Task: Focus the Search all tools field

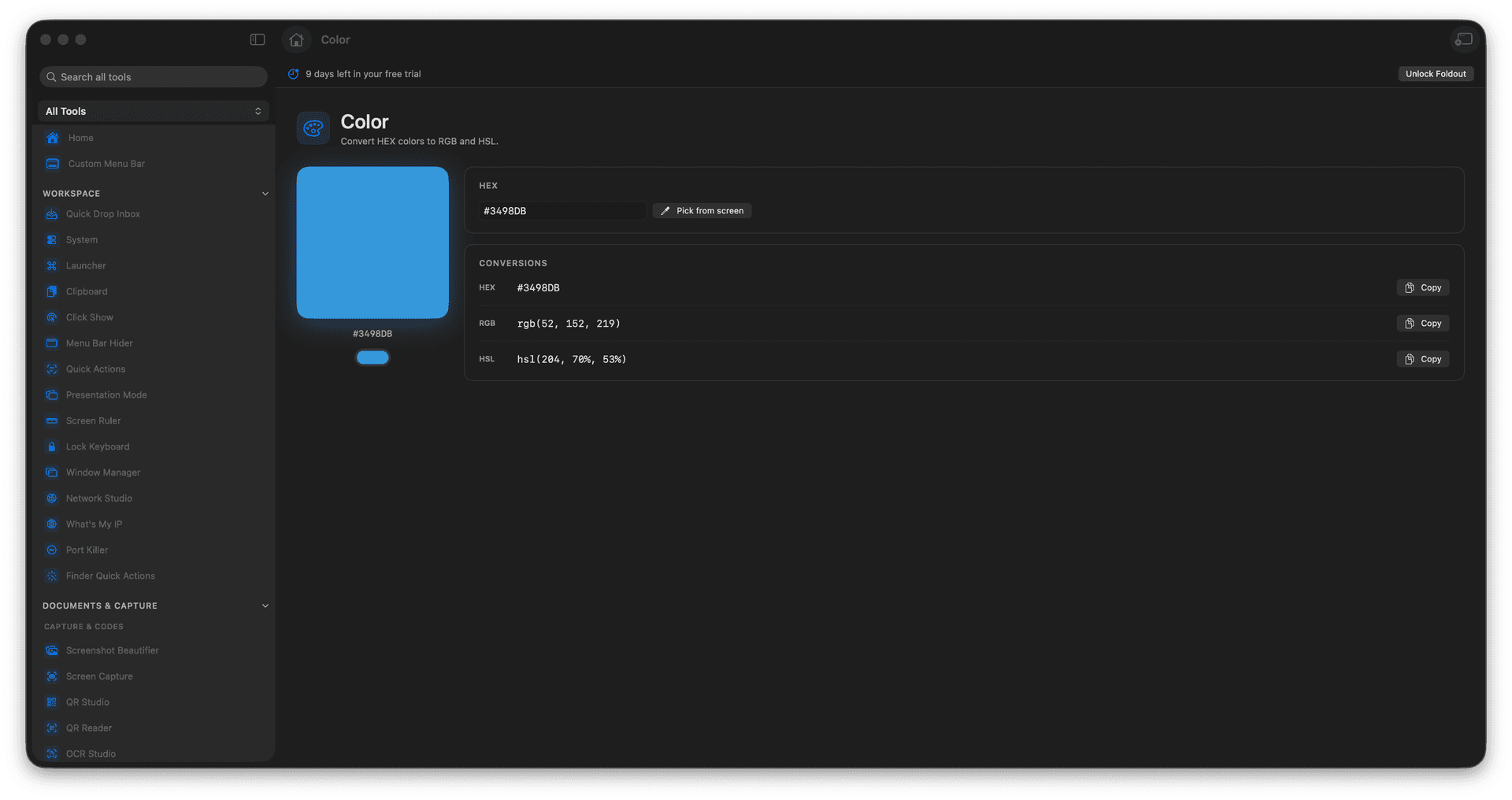Action: click(x=154, y=77)
